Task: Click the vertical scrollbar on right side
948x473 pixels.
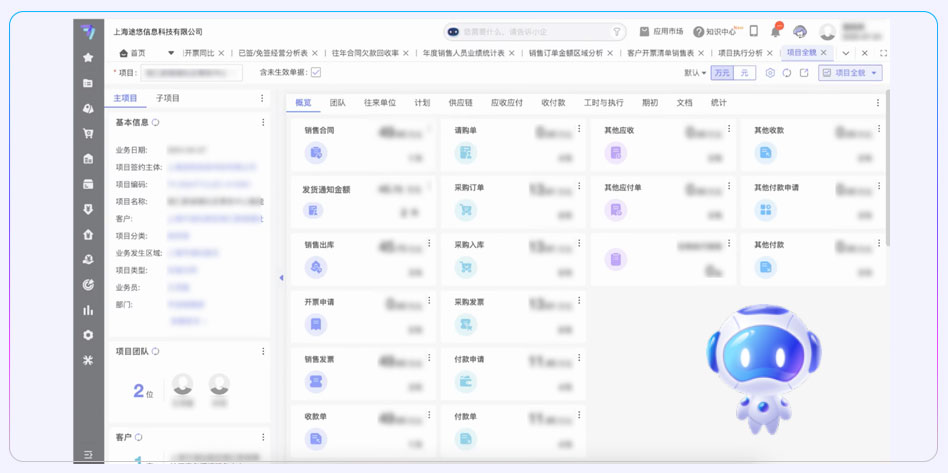Action: [x=888, y=168]
